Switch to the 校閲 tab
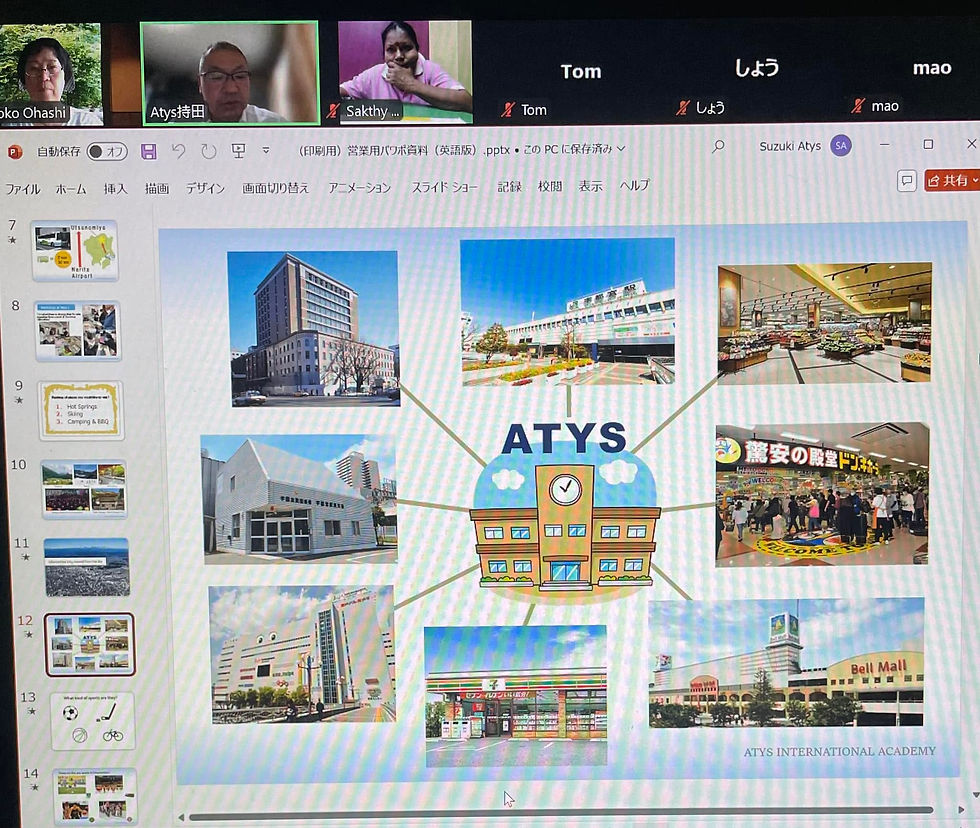Image resolution: width=980 pixels, height=828 pixels. [550, 186]
